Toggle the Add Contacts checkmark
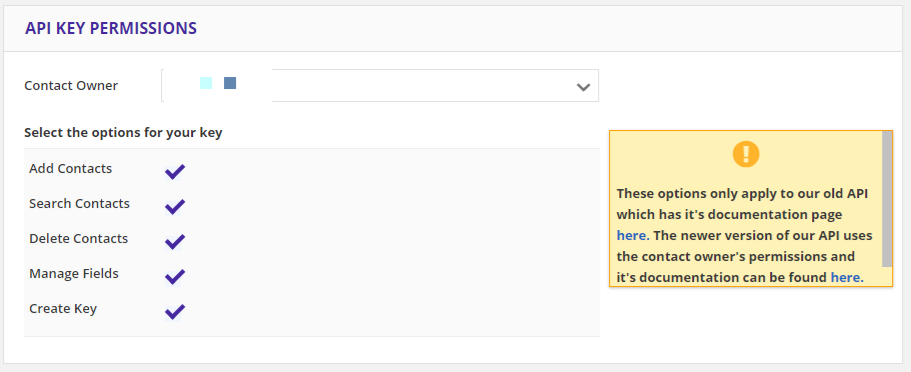The image size is (911, 372). click(x=175, y=171)
